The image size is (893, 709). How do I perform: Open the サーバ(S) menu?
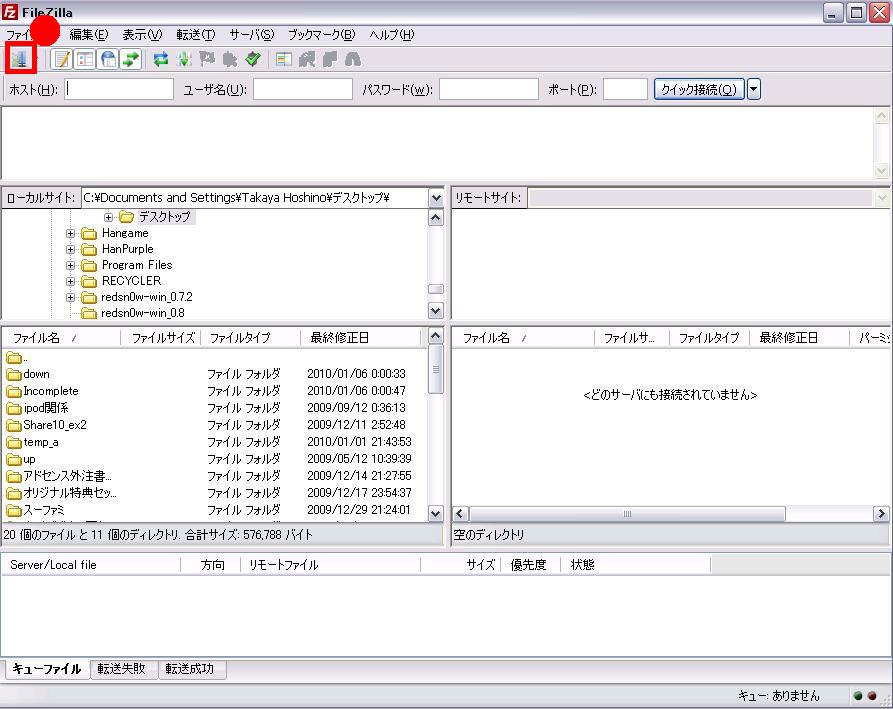(x=251, y=35)
